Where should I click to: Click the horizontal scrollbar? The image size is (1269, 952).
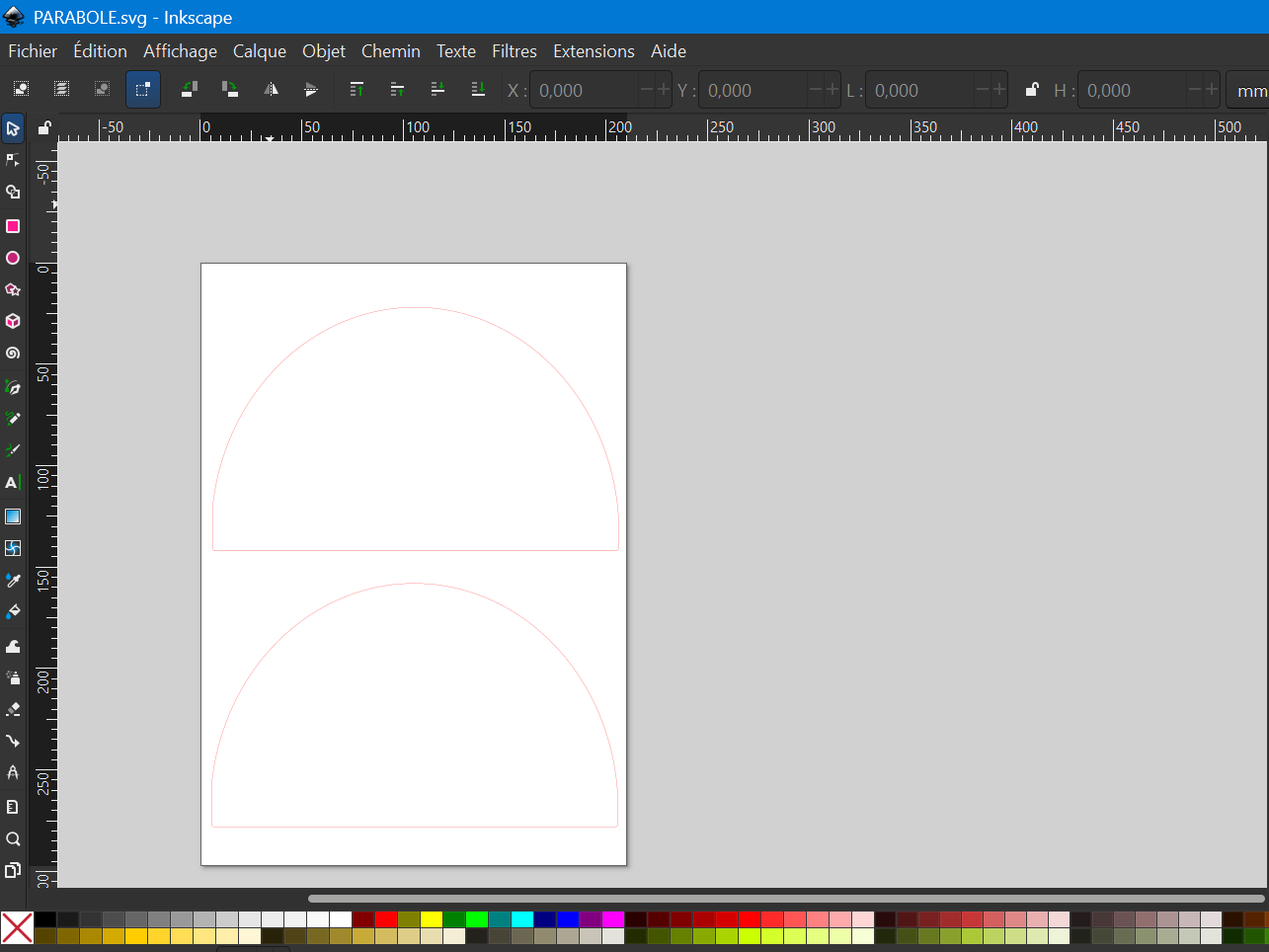(x=785, y=899)
